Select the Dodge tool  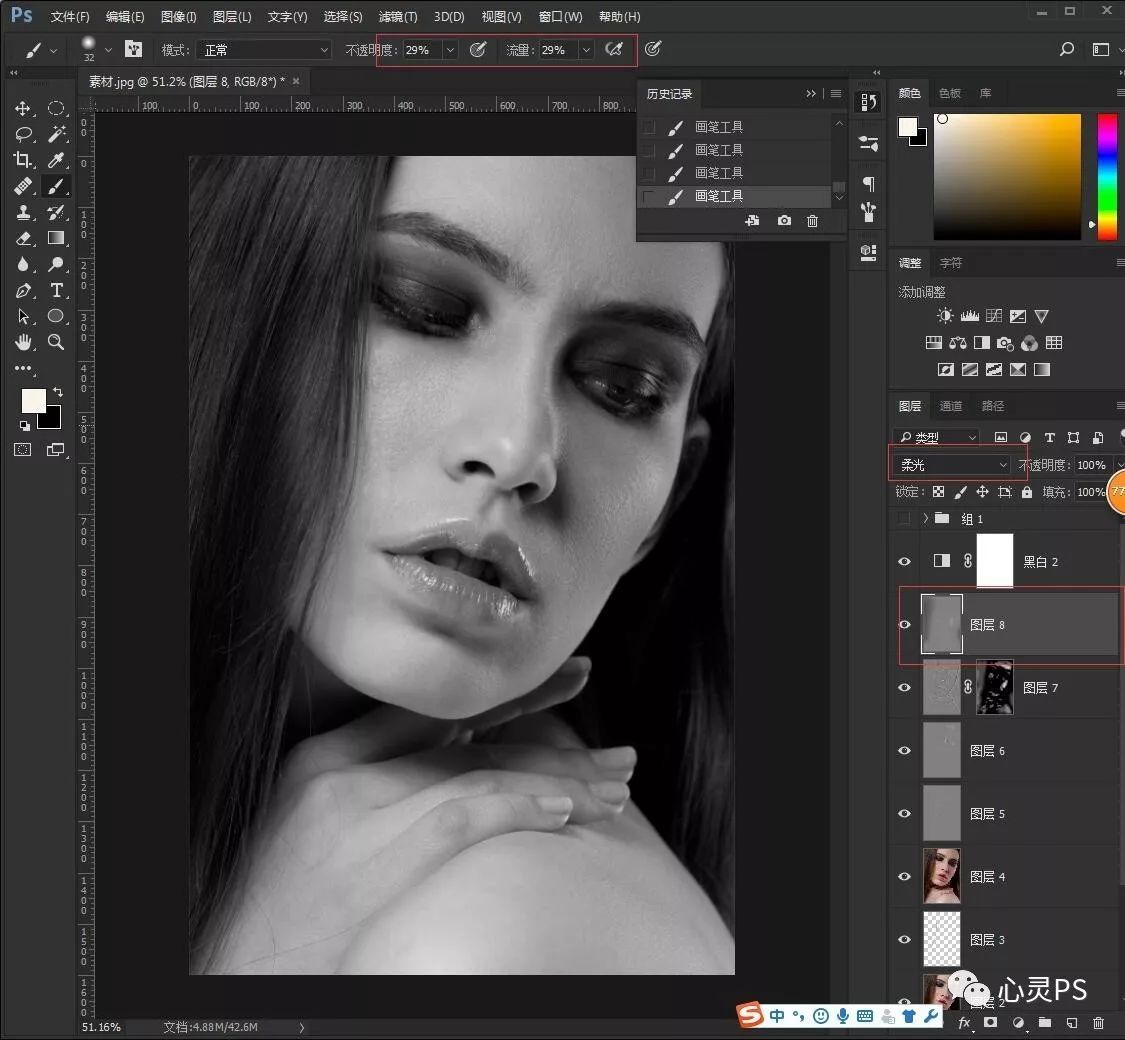pos(56,264)
